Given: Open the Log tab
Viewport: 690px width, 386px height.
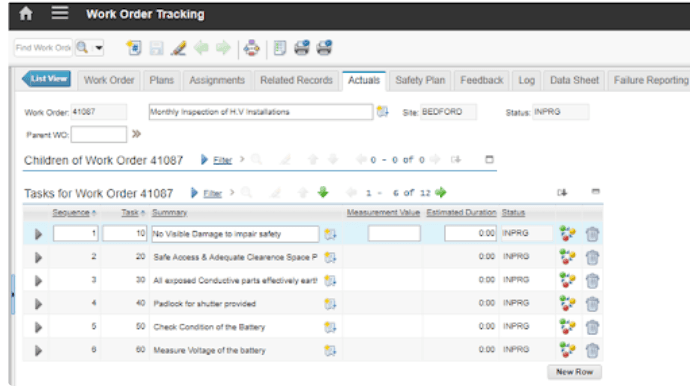Looking at the screenshot, I should point(526,81).
